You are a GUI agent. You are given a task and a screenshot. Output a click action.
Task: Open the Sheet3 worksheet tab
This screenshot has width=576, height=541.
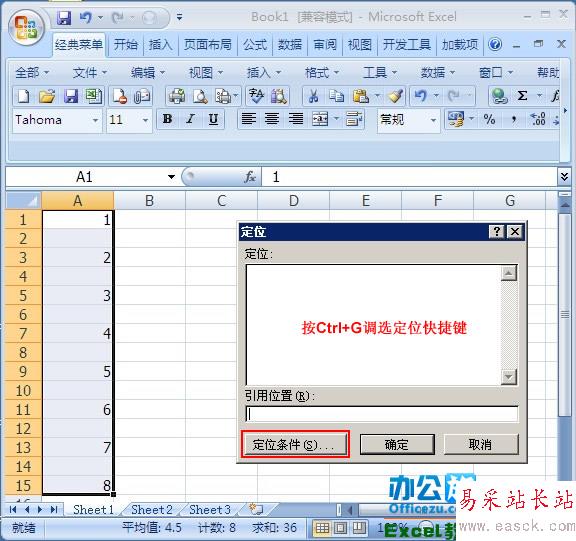[210, 509]
